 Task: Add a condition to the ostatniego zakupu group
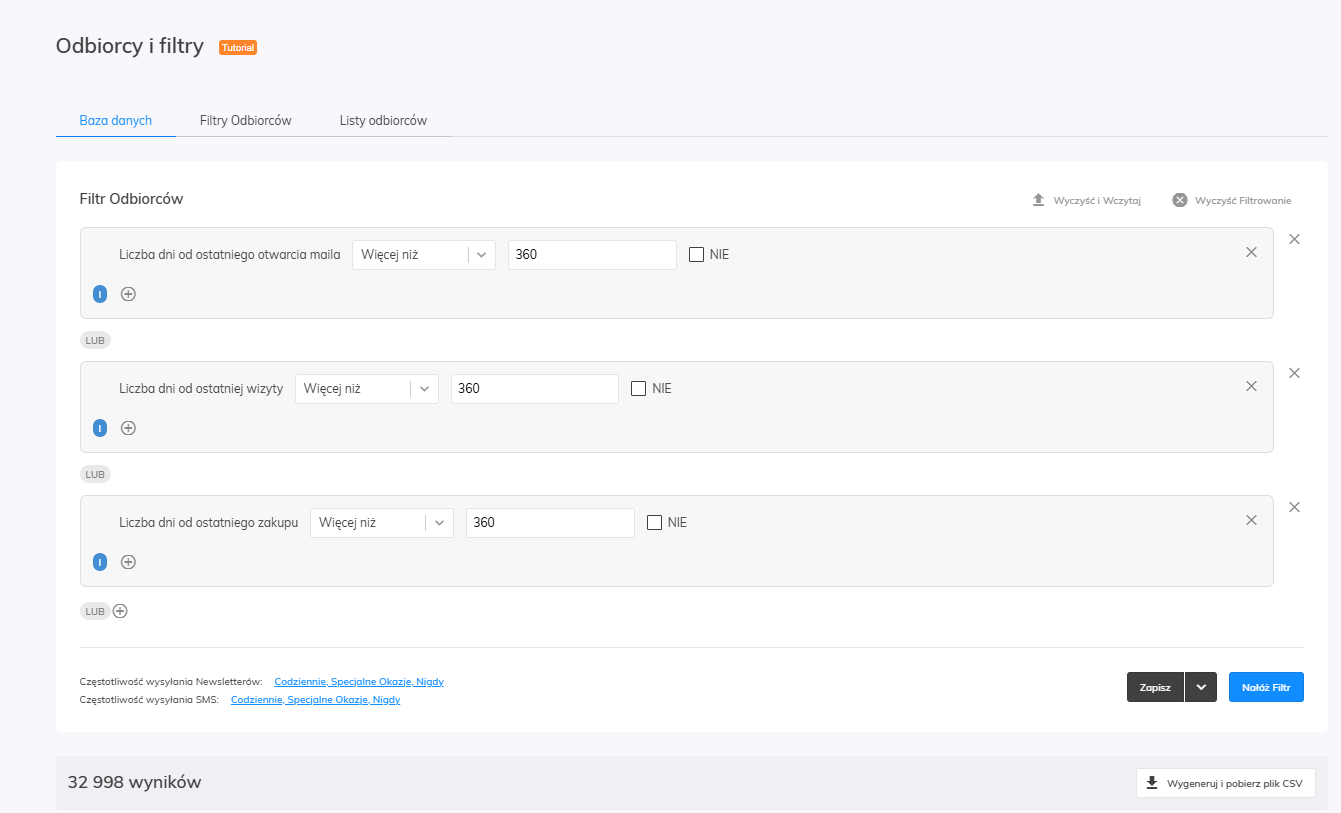tap(128, 562)
